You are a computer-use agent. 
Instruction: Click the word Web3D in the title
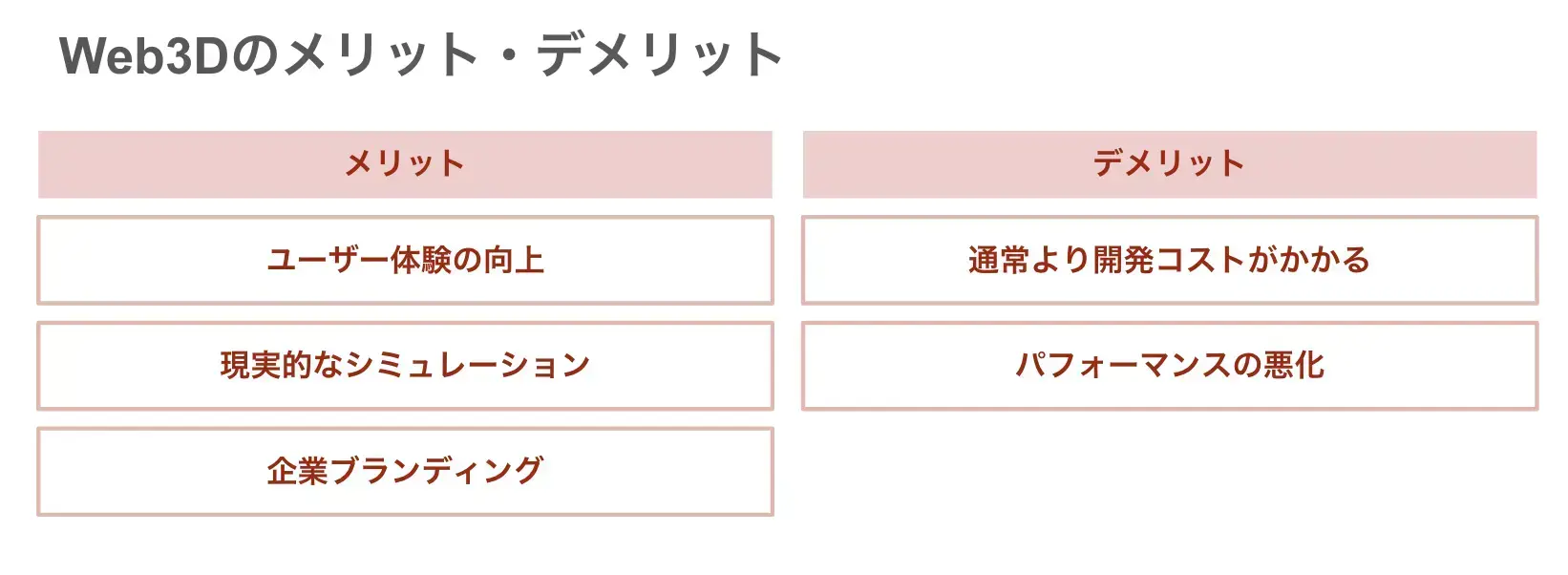point(144,55)
